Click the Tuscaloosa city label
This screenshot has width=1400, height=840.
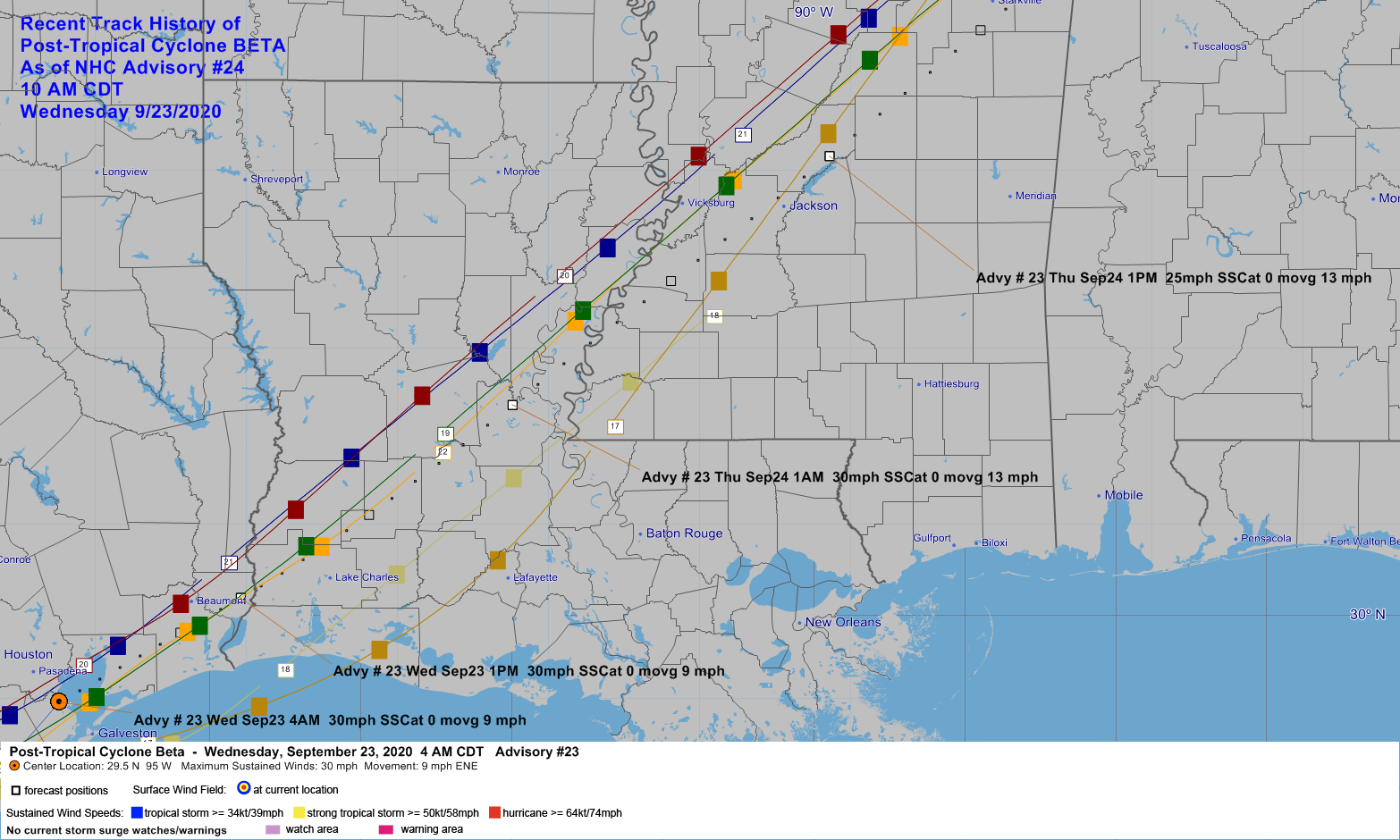[1219, 46]
